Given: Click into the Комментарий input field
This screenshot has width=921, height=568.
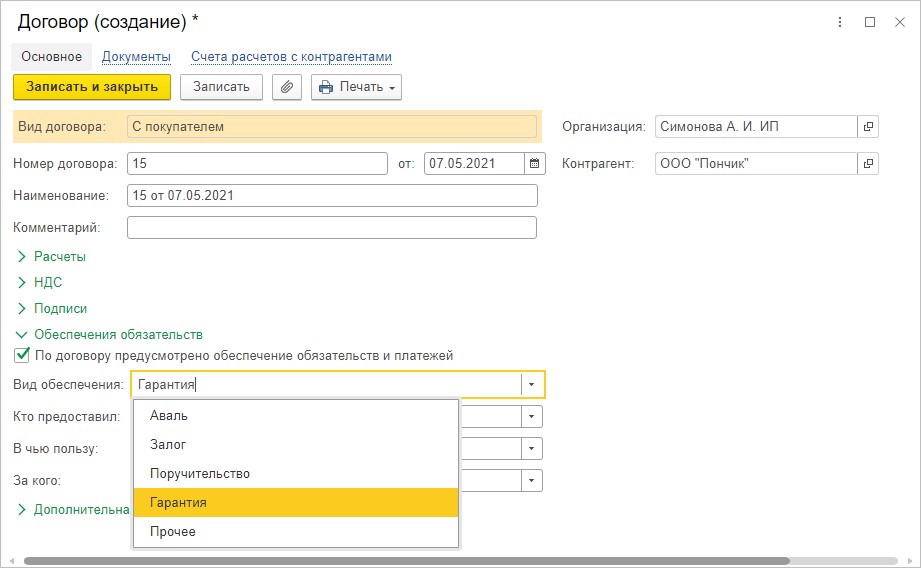Looking at the screenshot, I should coord(332,227).
